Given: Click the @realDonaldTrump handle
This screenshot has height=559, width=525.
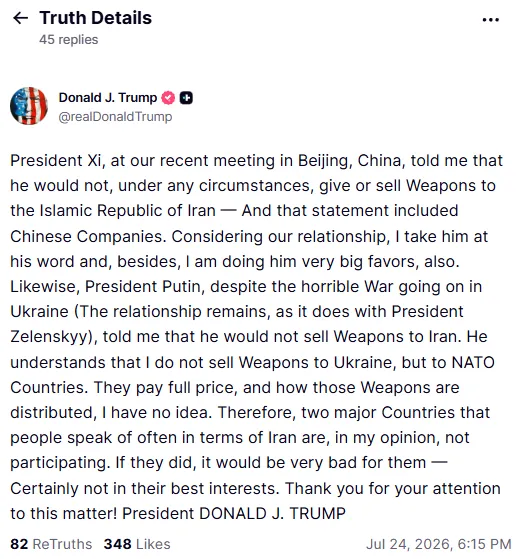Looking at the screenshot, I should click(x=115, y=117).
